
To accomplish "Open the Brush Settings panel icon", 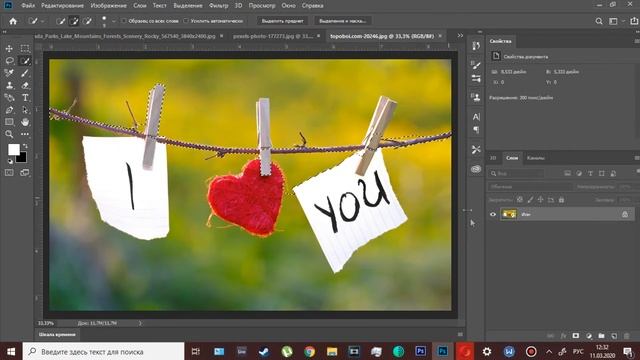I will pos(476,65).
